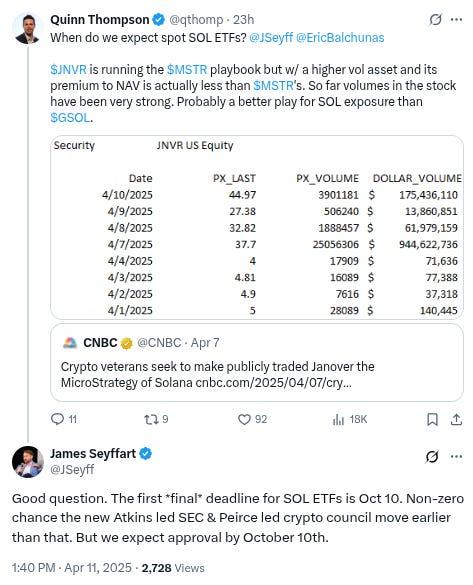Share Quinn Thompson's tweet

pos(456,420)
